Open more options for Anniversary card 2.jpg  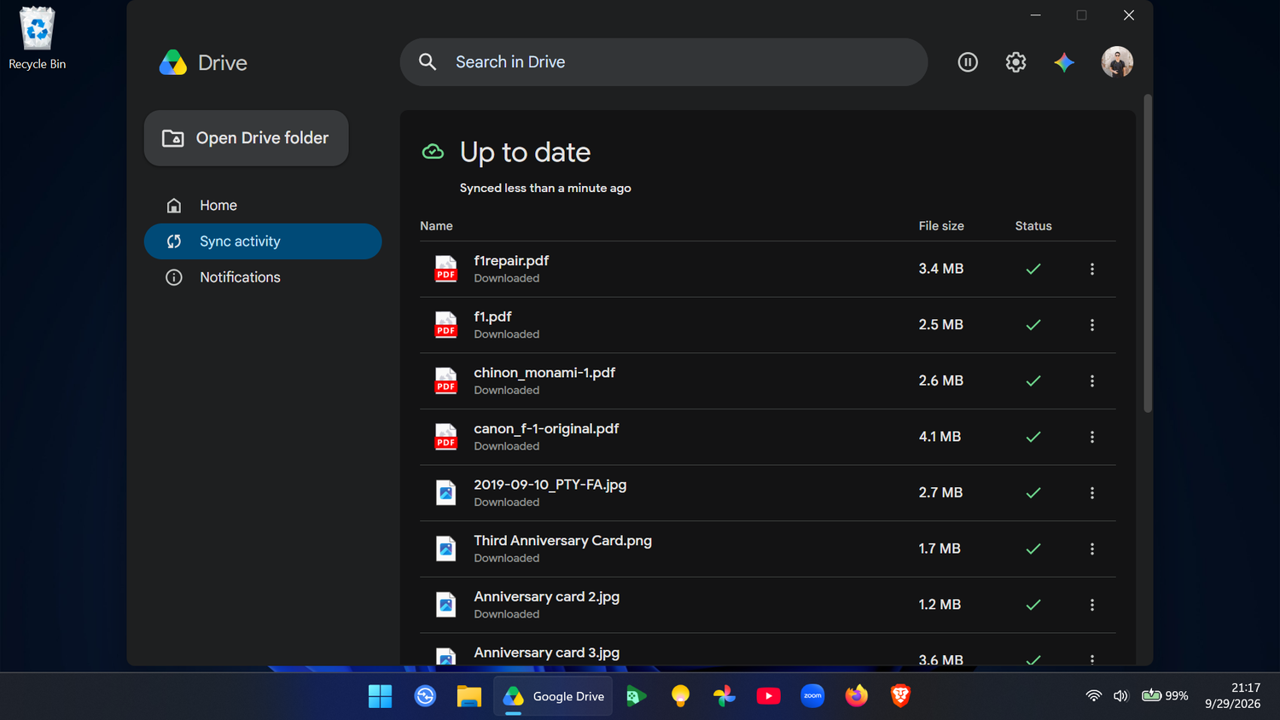click(x=1092, y=605)
